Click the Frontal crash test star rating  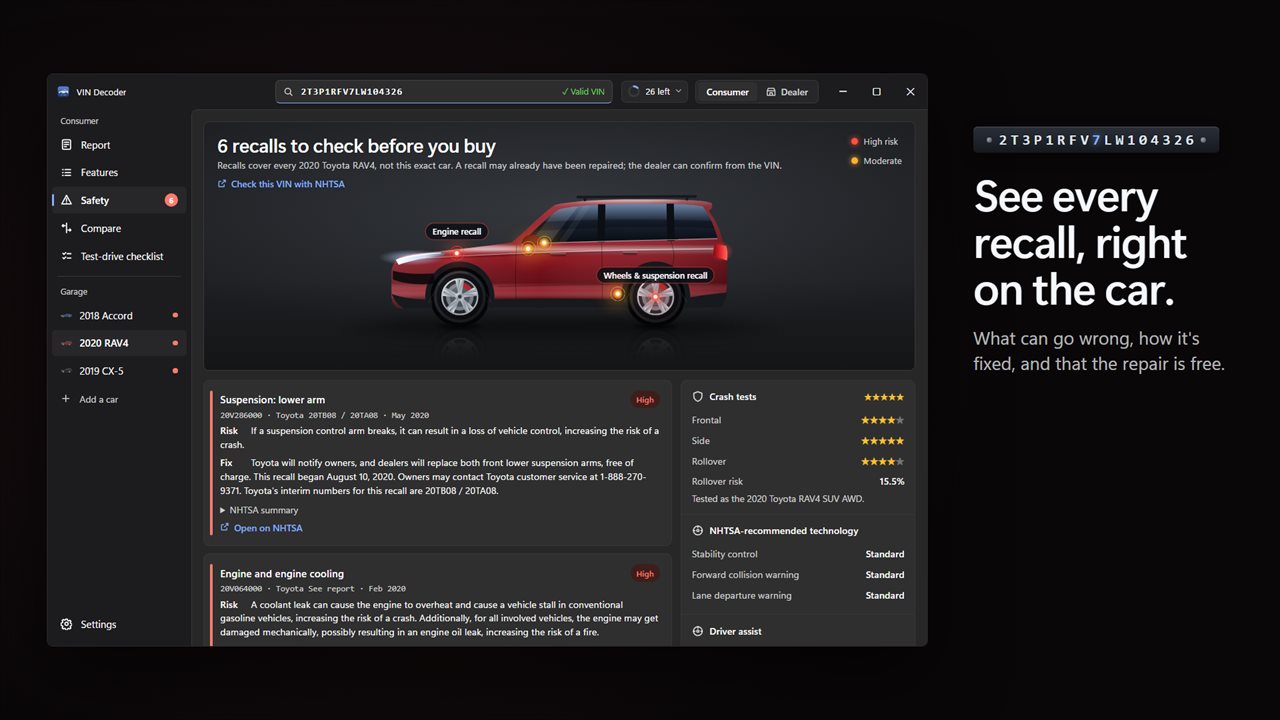(x=884, y=420)
